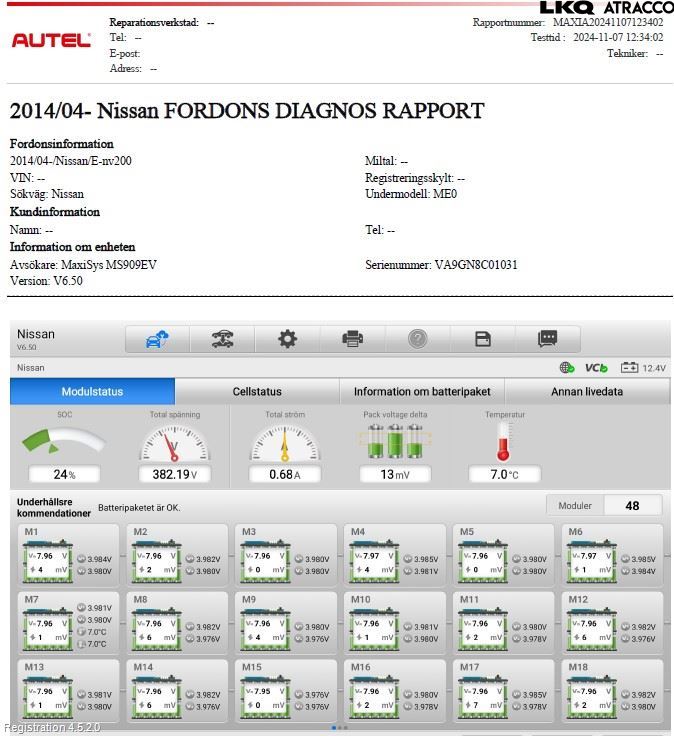
Task: Open the Information om batteripaket tab
Action: click(x=422, y=392)
